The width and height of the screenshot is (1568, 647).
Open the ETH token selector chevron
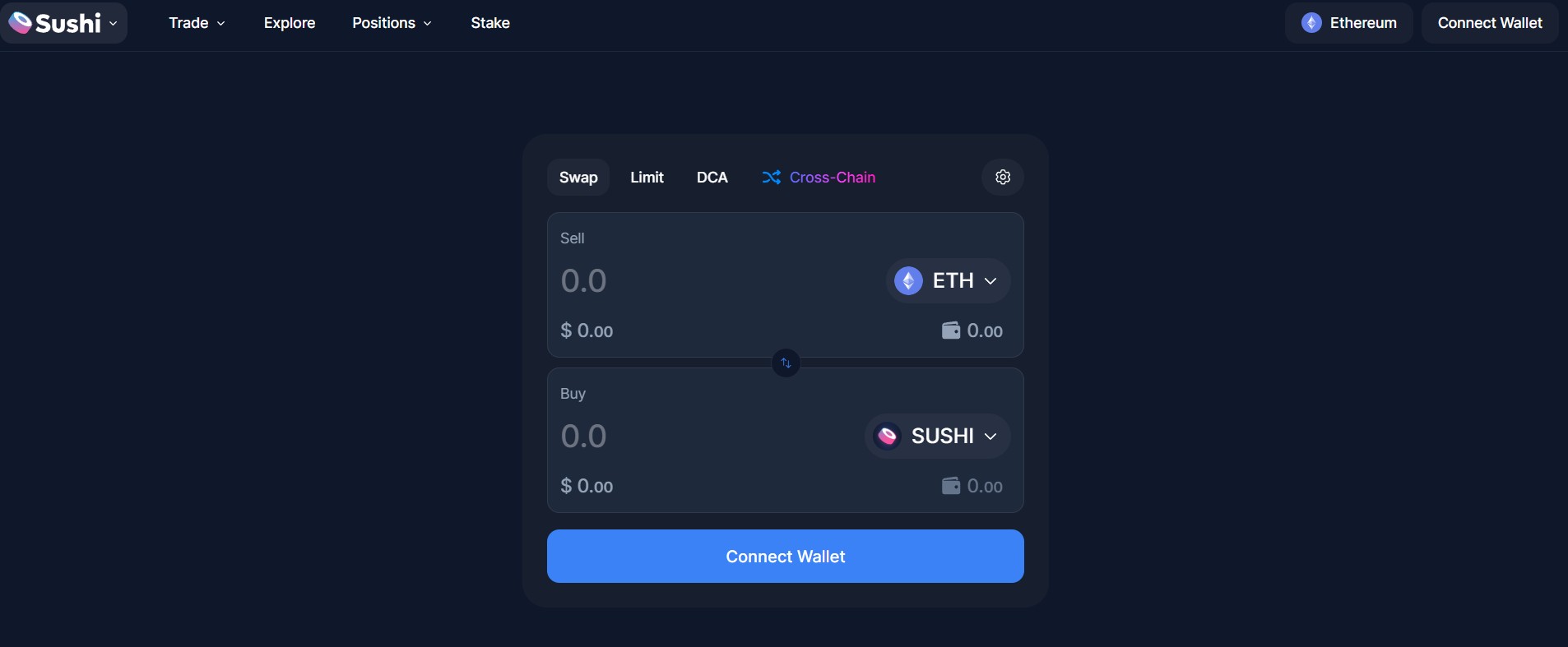[x=991, y=281]
